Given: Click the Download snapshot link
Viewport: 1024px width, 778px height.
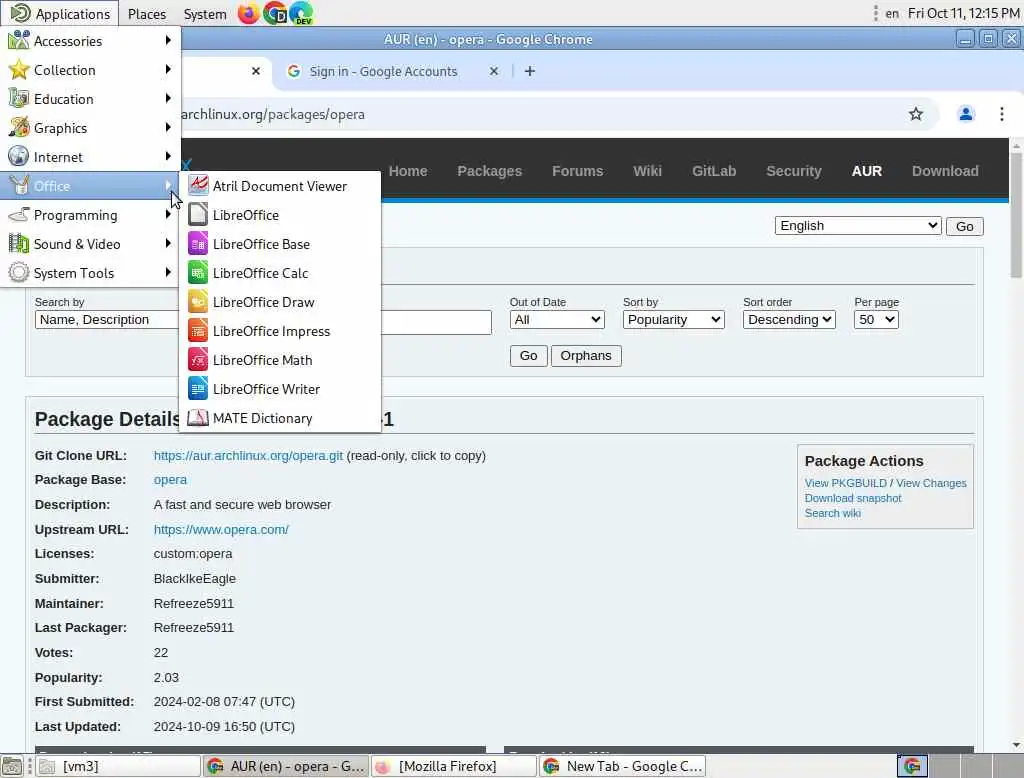Looking at the screenshot, I should 853,498.
